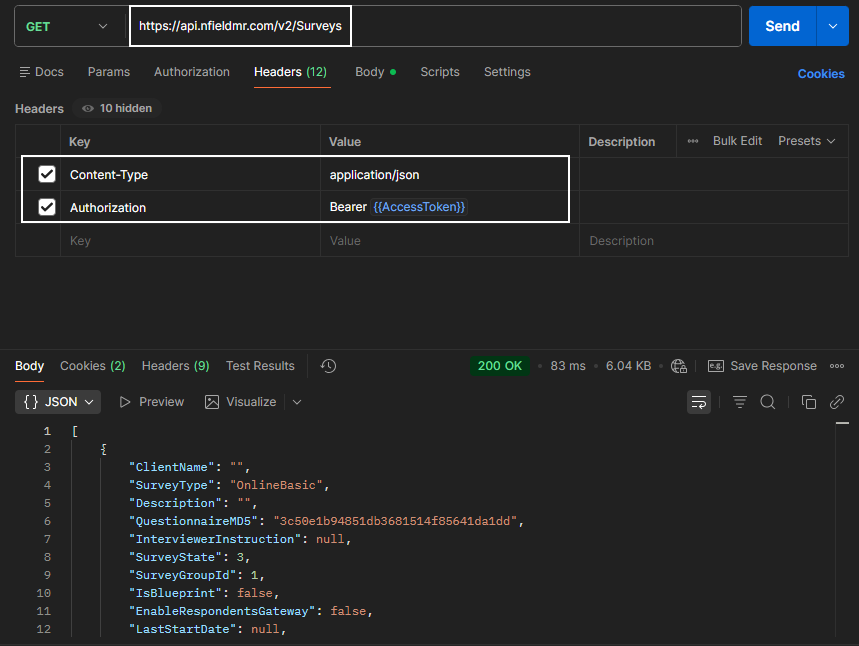Search within the response body
859x646 pixels.
(x=768, y=402)
